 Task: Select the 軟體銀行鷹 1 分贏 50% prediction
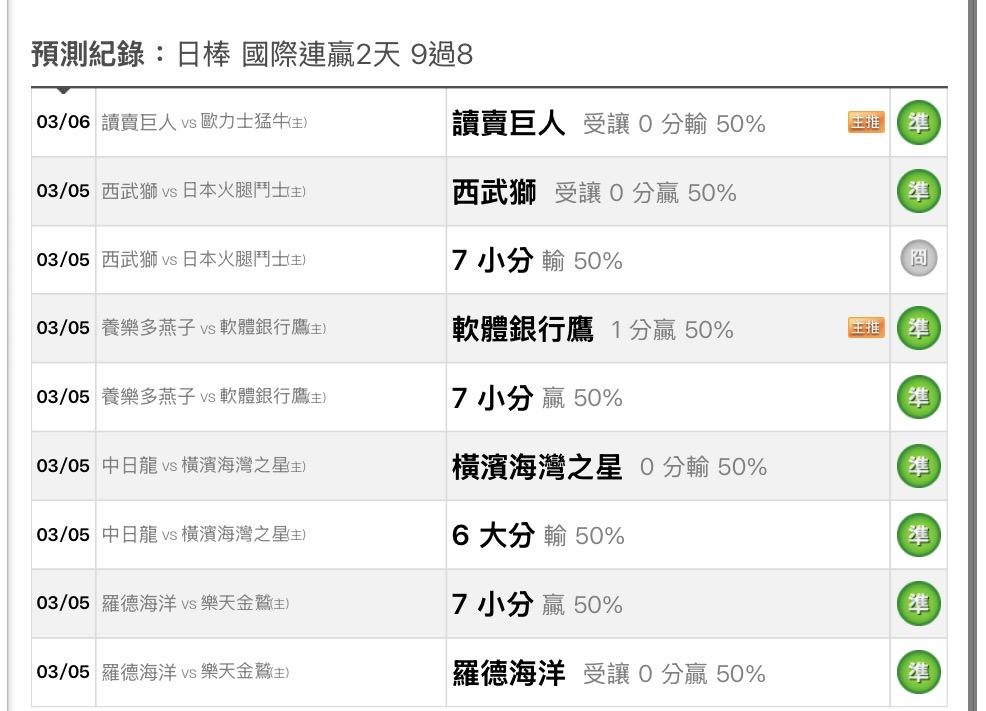[593, 329]
